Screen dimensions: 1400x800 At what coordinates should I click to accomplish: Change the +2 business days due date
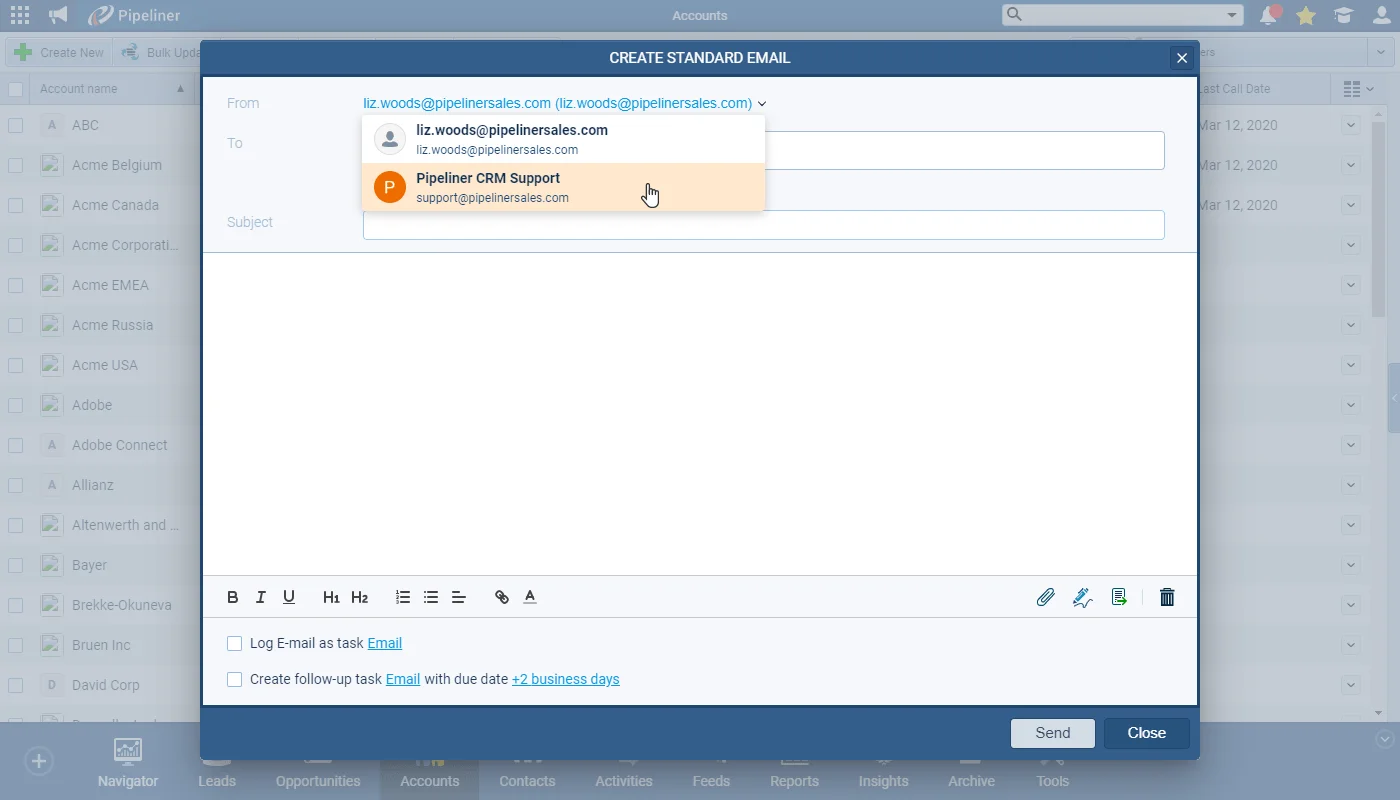[566, 679]
